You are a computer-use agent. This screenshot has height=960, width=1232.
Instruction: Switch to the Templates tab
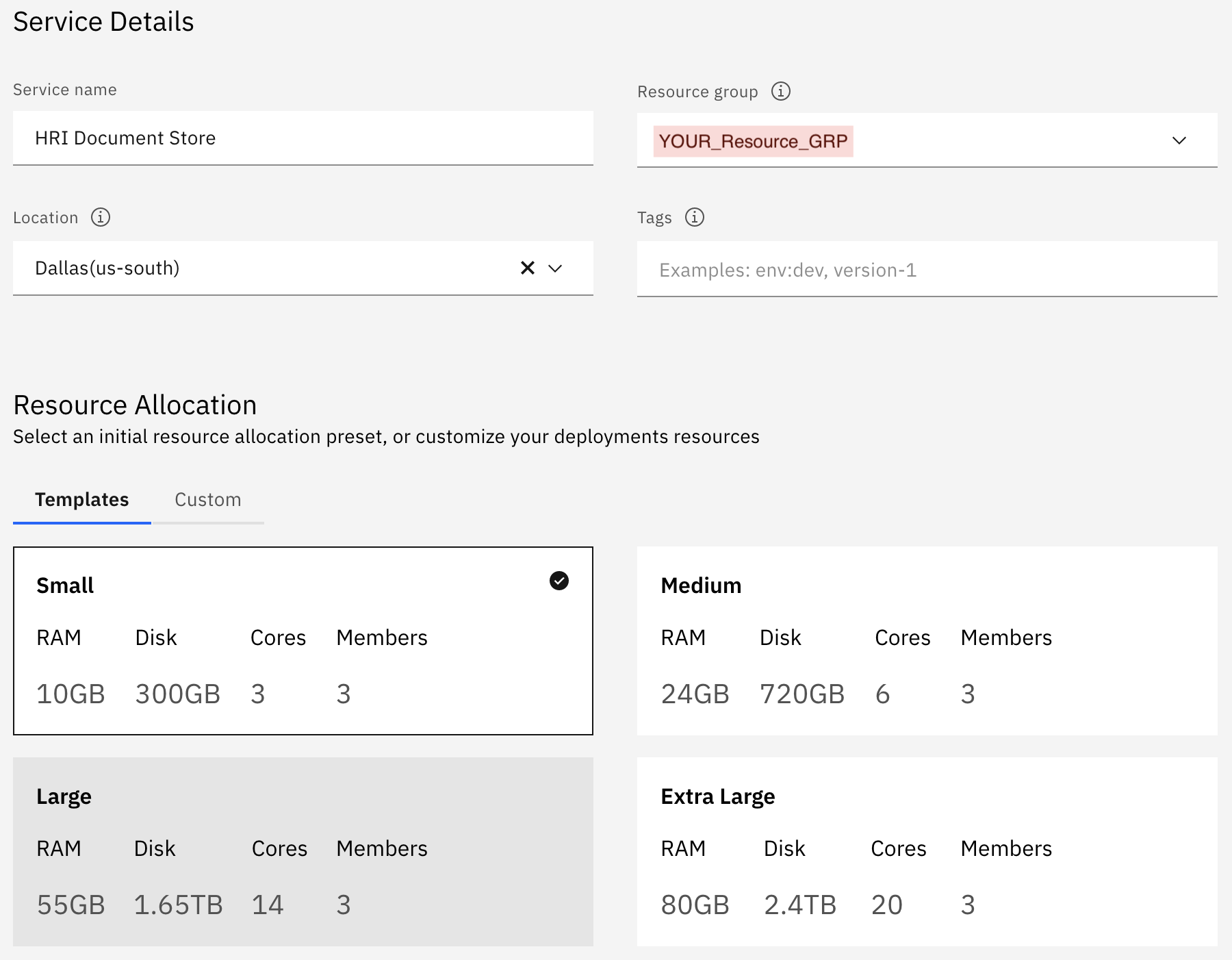(x=82, y=500)
